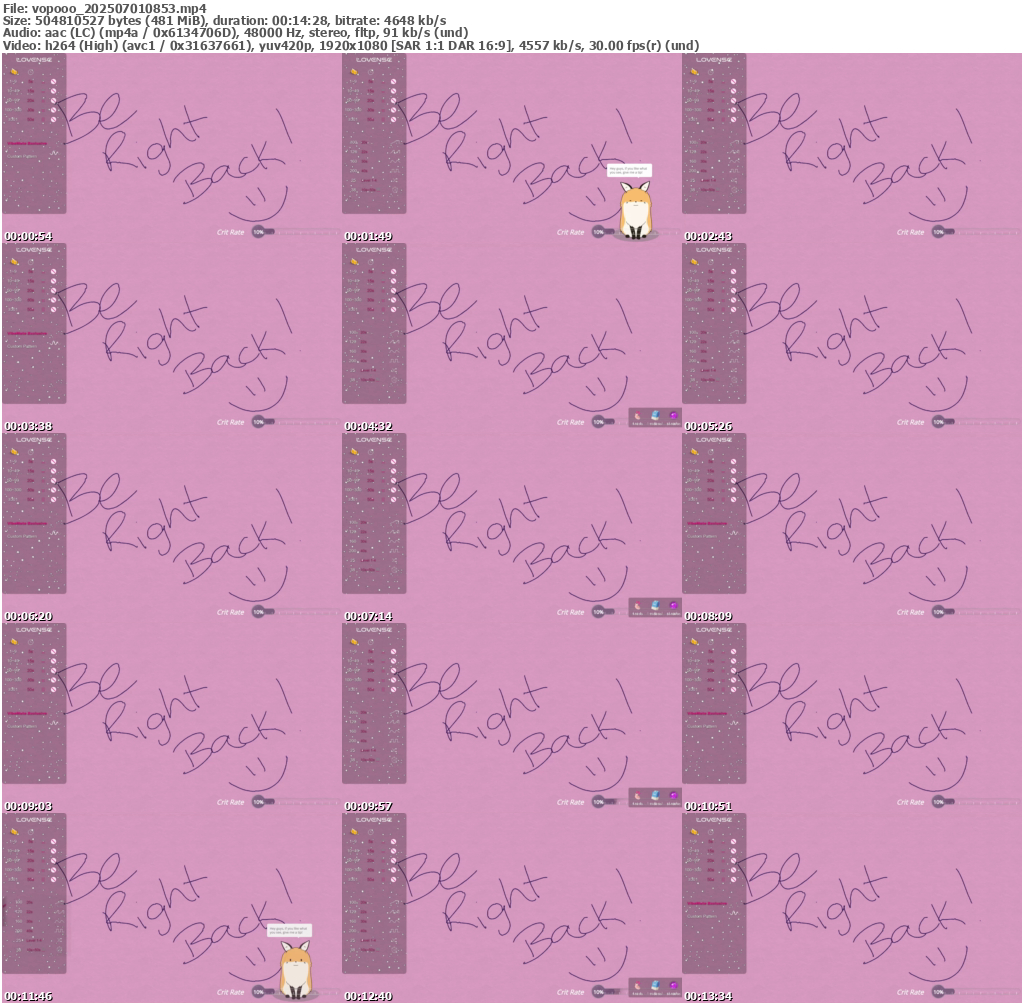Click the fox's speech bubble in the 00:11:46 frame
The width and height of the screenshot is (1024, 1003).
pyautogui.click(x=290, y=931)
